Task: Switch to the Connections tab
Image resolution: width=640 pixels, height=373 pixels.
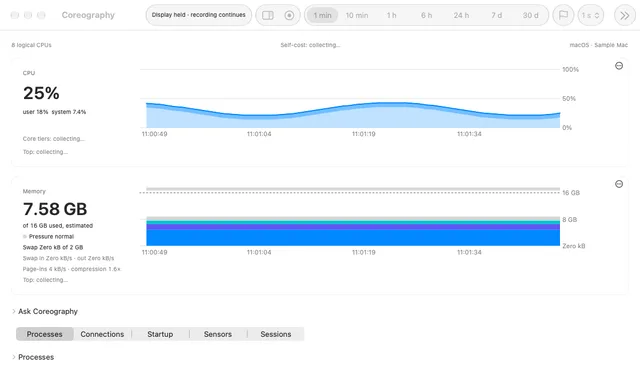Action: pyautogui.click(x=102, y=334)
